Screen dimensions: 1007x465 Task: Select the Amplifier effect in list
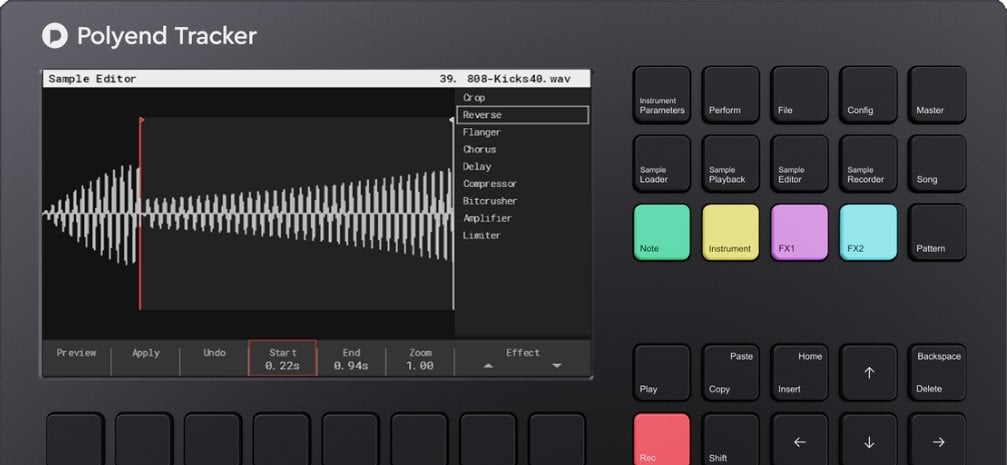(487, 218)
